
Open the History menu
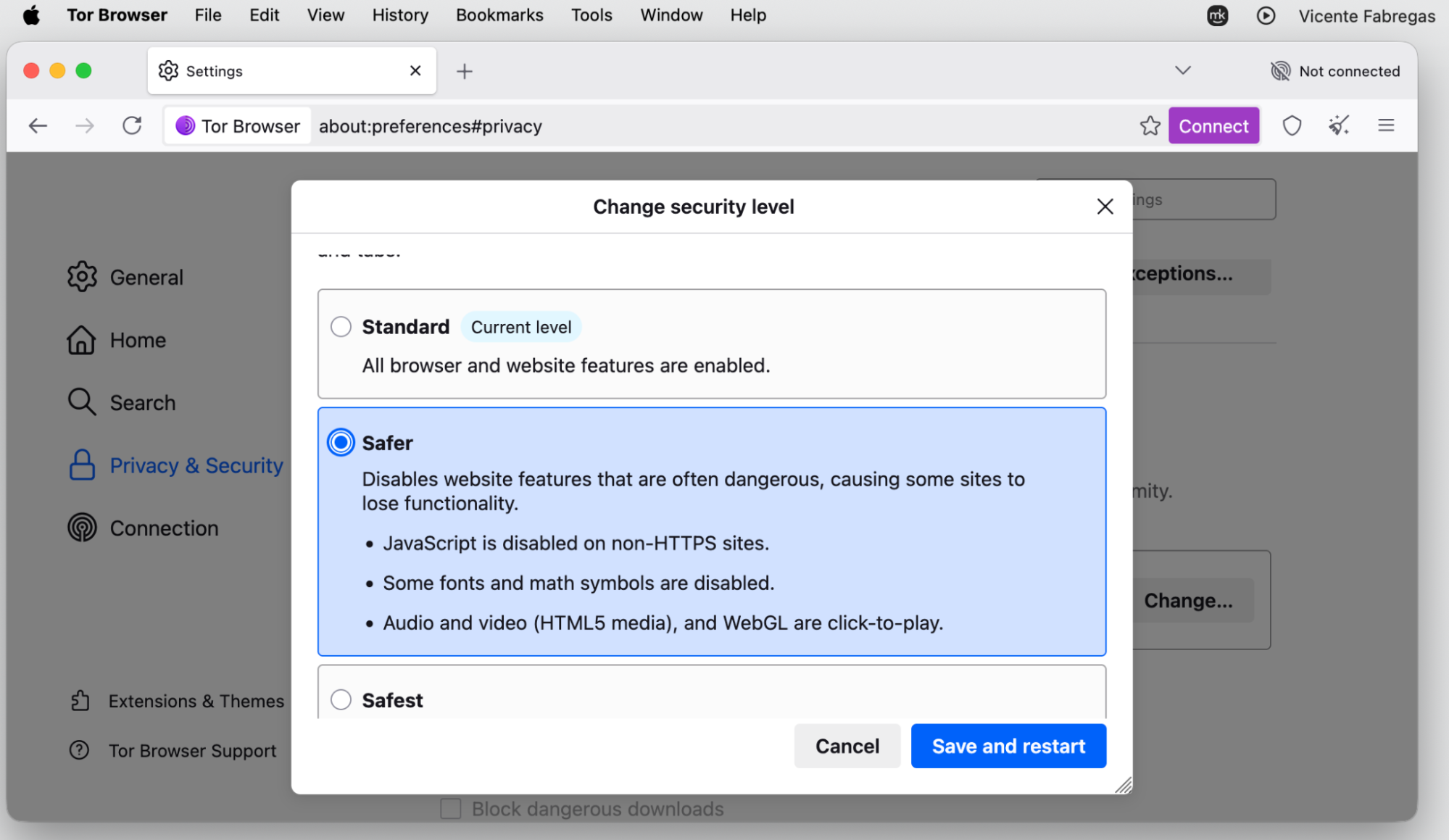pos(400,15)
